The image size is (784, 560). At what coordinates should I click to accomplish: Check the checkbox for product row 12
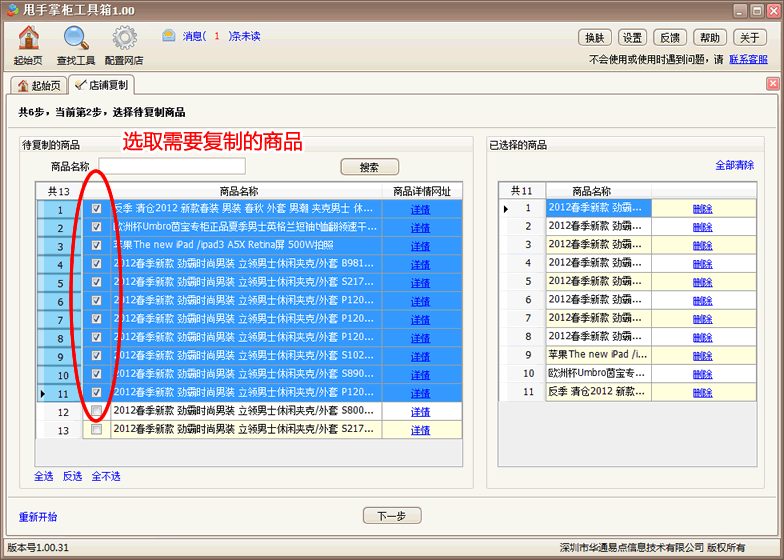coord(96,411)
